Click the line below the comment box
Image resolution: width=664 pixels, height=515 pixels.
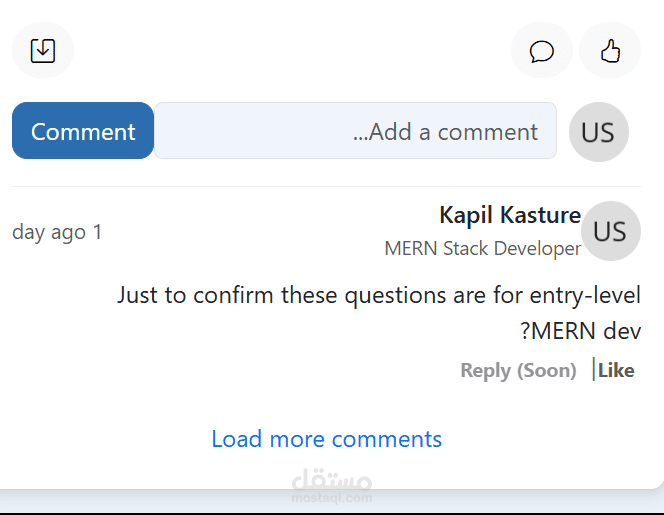click(x=326, y=186)
